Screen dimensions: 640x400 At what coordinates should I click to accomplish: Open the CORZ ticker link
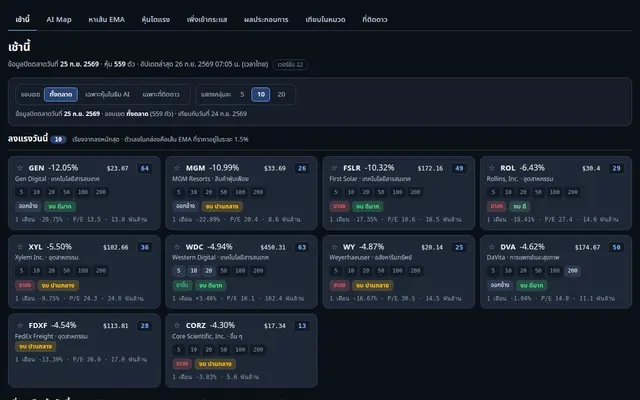point(196,325)
